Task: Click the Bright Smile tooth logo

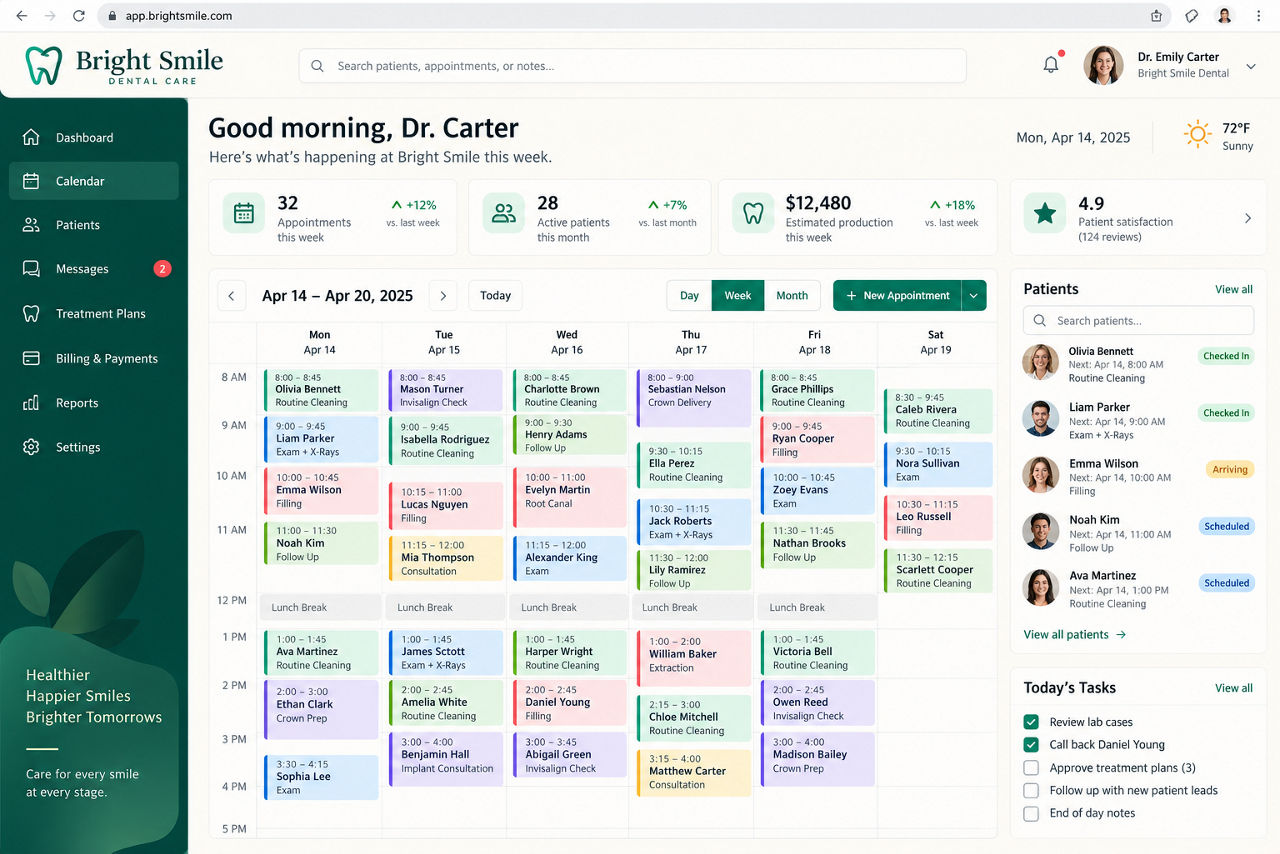Action: pos(44,65)
